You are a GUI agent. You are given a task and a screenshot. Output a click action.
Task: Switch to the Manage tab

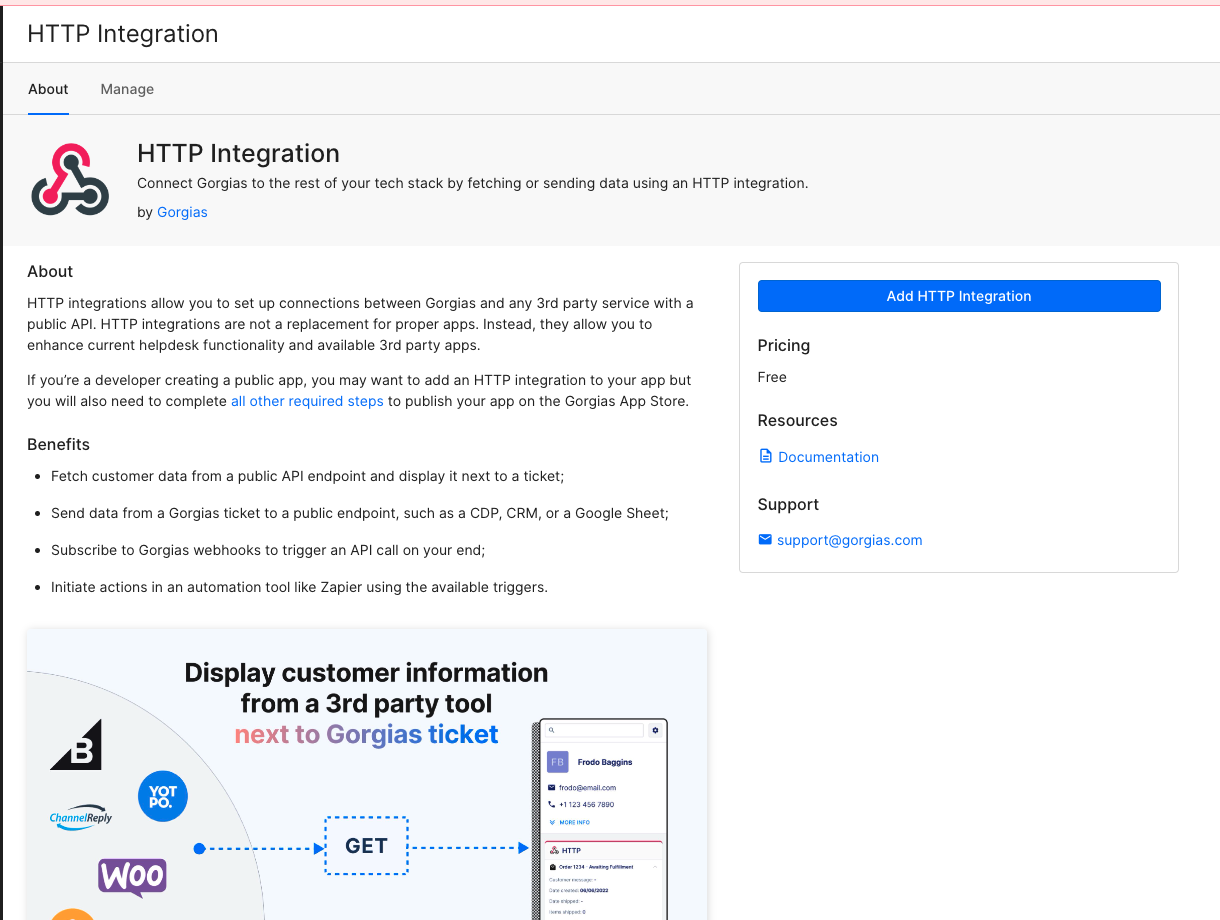tap(127, 89)
